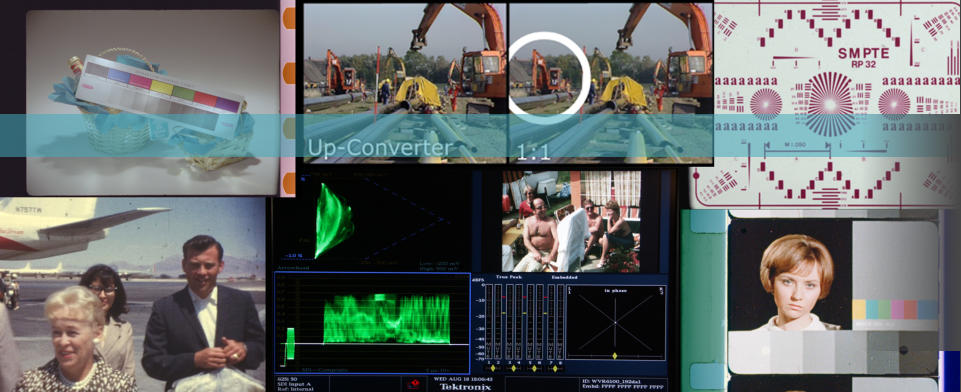
Task: Click the small left starburst on SMPTE chart
Action: point(766,104)
